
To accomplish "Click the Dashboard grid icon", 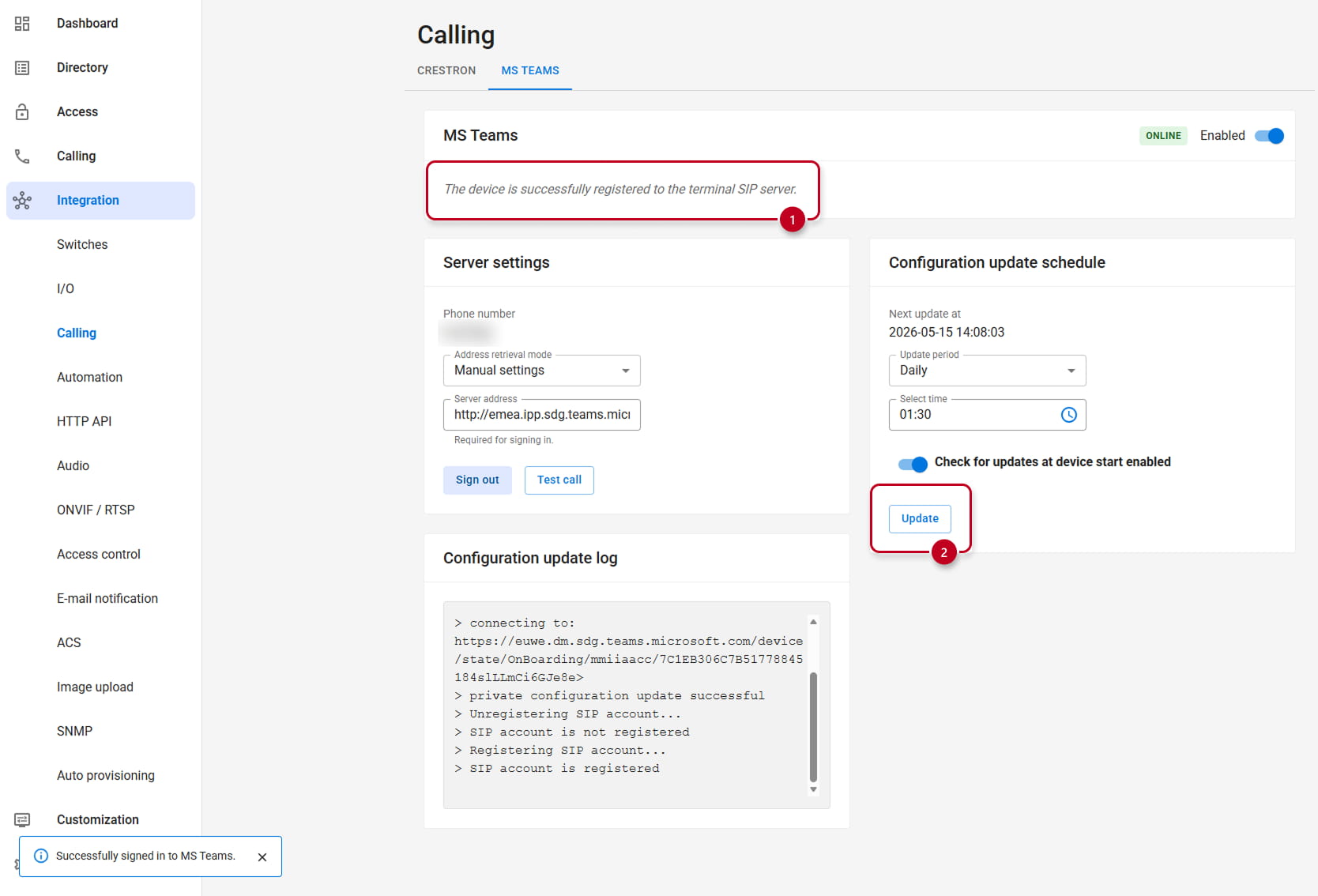I will click(x=22, y=24).
